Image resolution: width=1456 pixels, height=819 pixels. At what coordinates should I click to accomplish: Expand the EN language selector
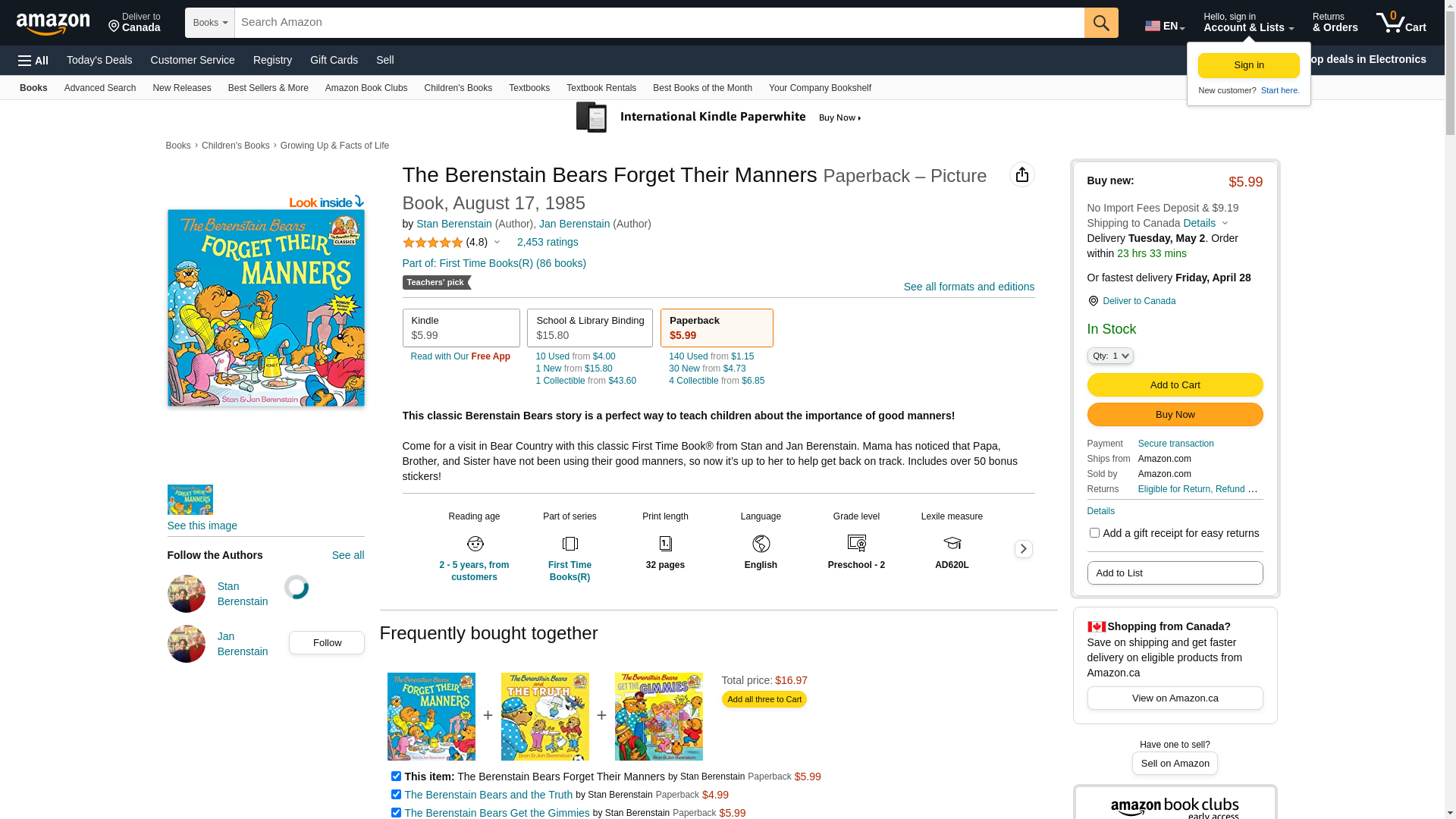[x=1165, y=26]
